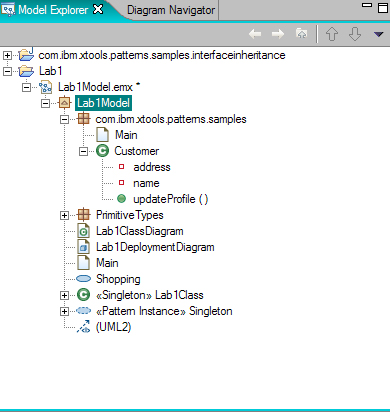The width and height of the screenshot is (390, 412).
Task: Click the Singleton pattern instance dashed ellipse icon
Action: (83, 311)
